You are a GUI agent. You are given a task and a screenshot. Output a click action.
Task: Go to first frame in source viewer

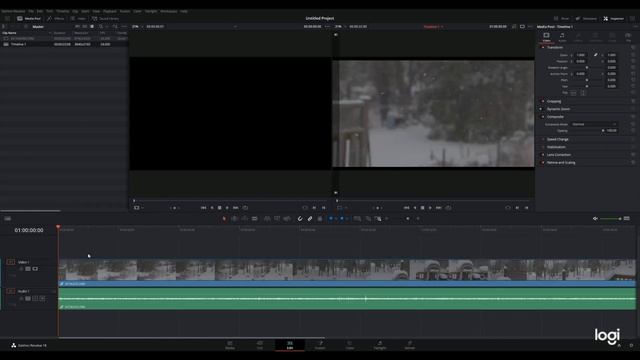click(x=203, y=208)
